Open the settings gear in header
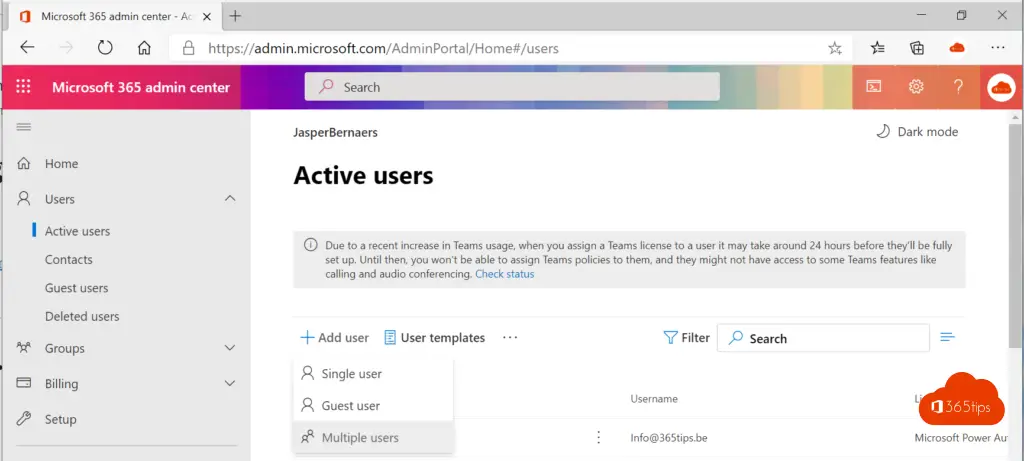 point(916,87)
